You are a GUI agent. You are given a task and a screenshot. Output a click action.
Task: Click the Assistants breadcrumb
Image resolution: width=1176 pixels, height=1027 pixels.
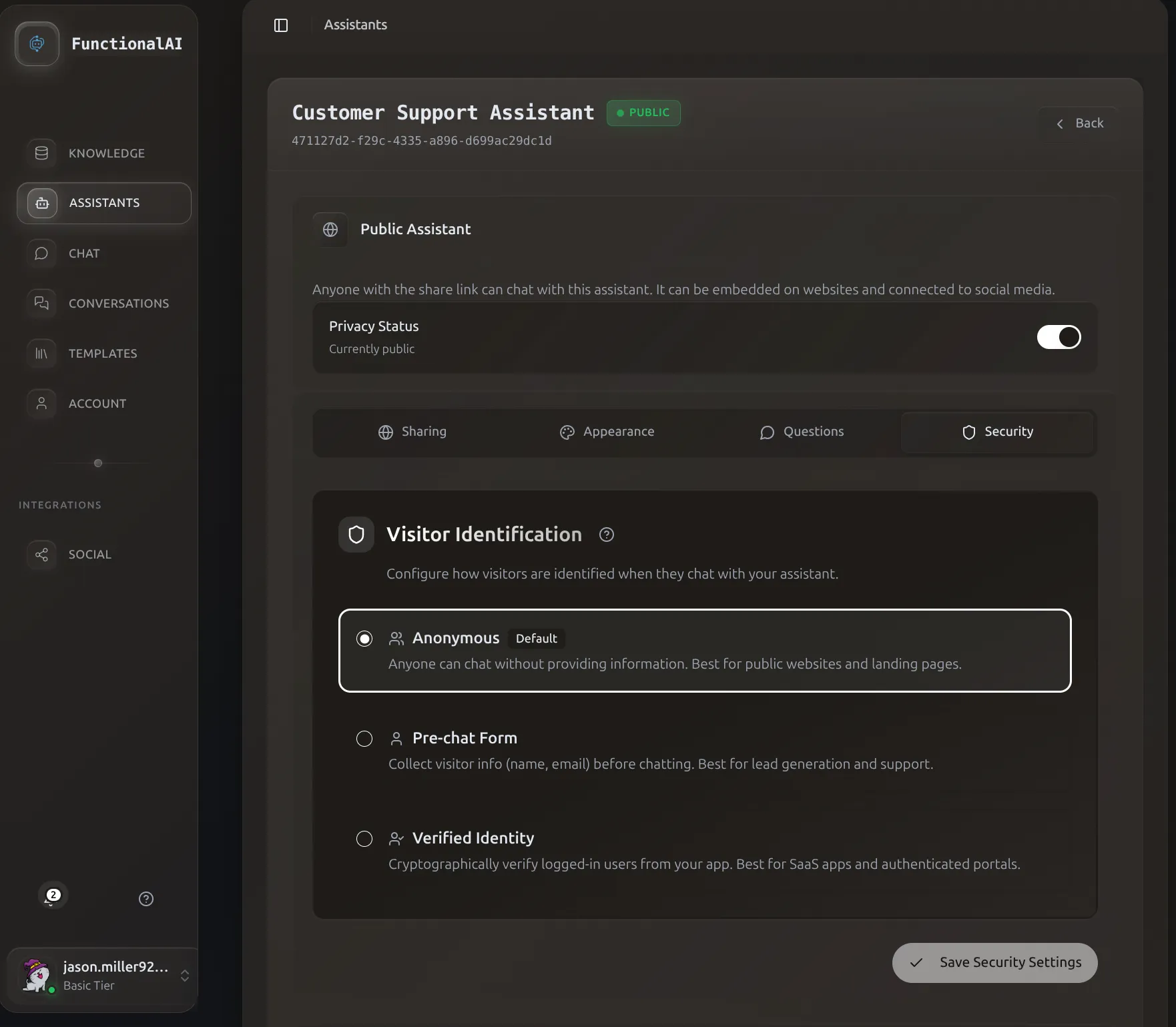tap(355, 25)
